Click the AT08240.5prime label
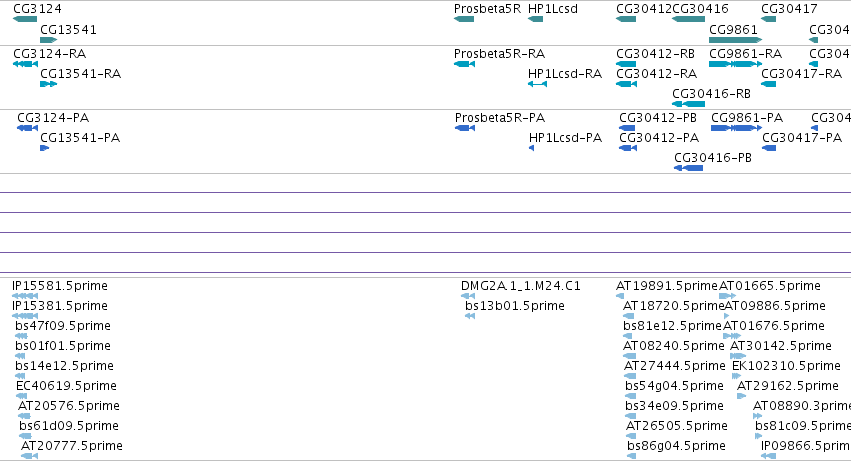 pos(674,346)
